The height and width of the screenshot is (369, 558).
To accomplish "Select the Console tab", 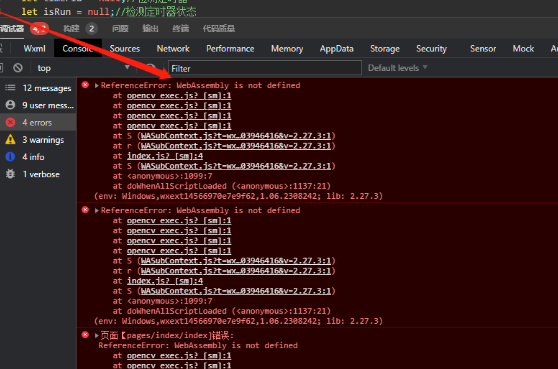I will click(78, 48).
